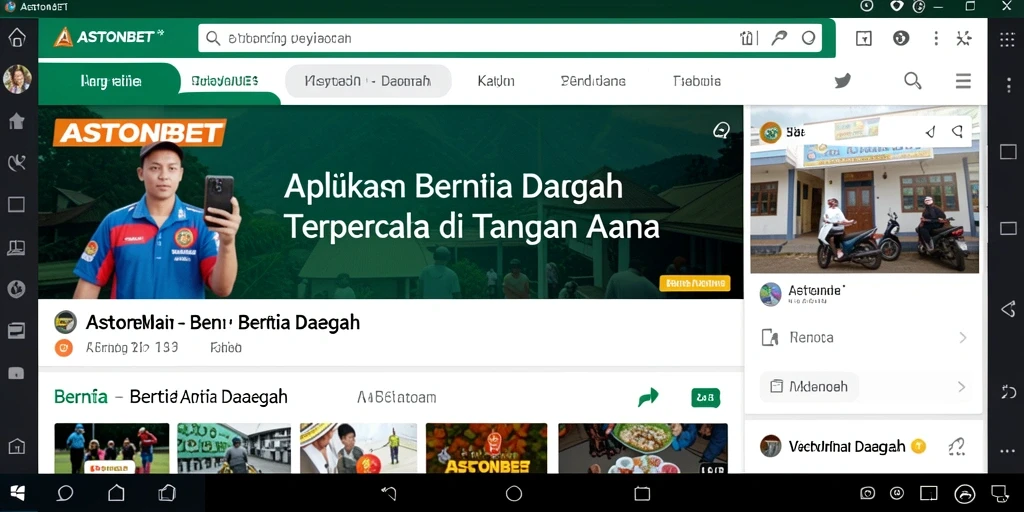Expand the Renota row chevron
Image resolution: width=1024 pixels, height=512 pixels.
[x=963, y=338]
